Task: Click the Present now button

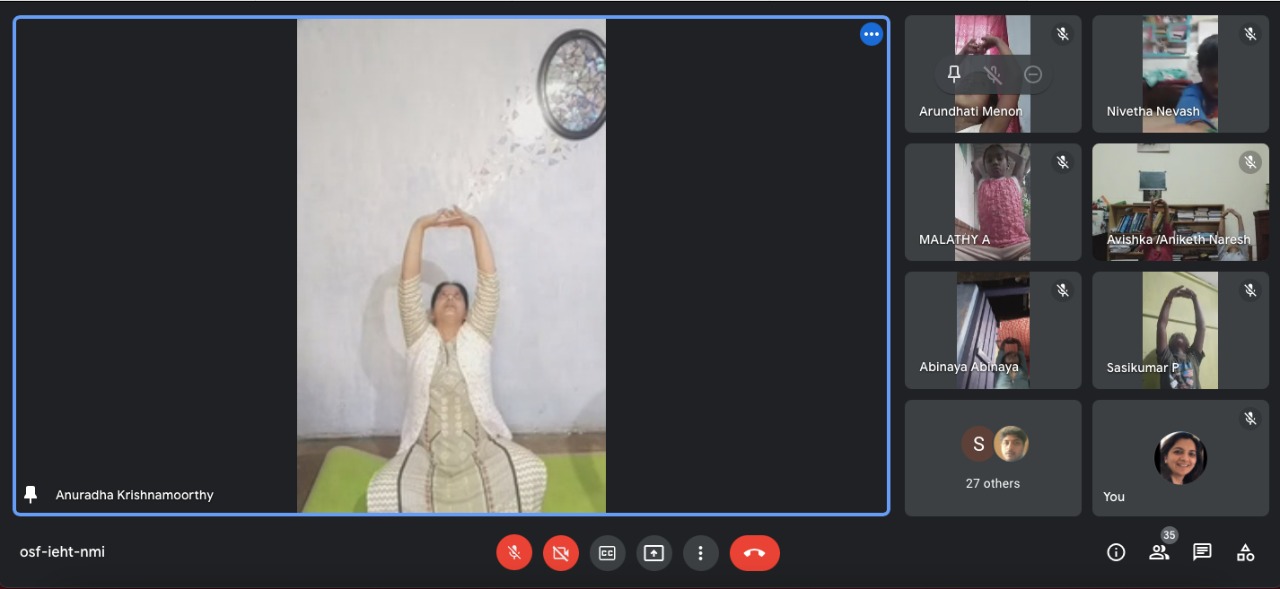Action: pos(654,552)
